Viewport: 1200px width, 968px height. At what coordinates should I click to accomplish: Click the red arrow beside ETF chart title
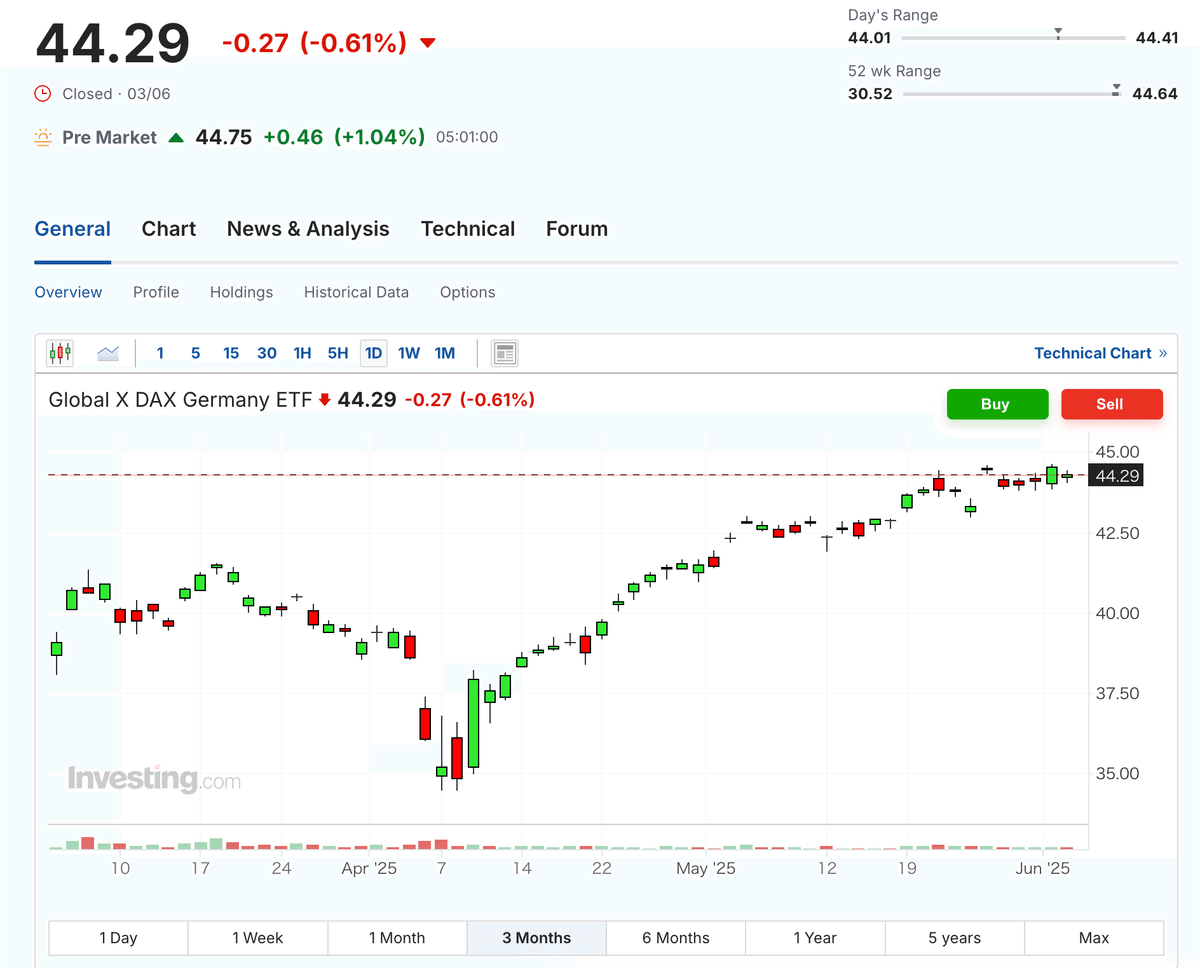pyautogui.click(x=324, y=400)
